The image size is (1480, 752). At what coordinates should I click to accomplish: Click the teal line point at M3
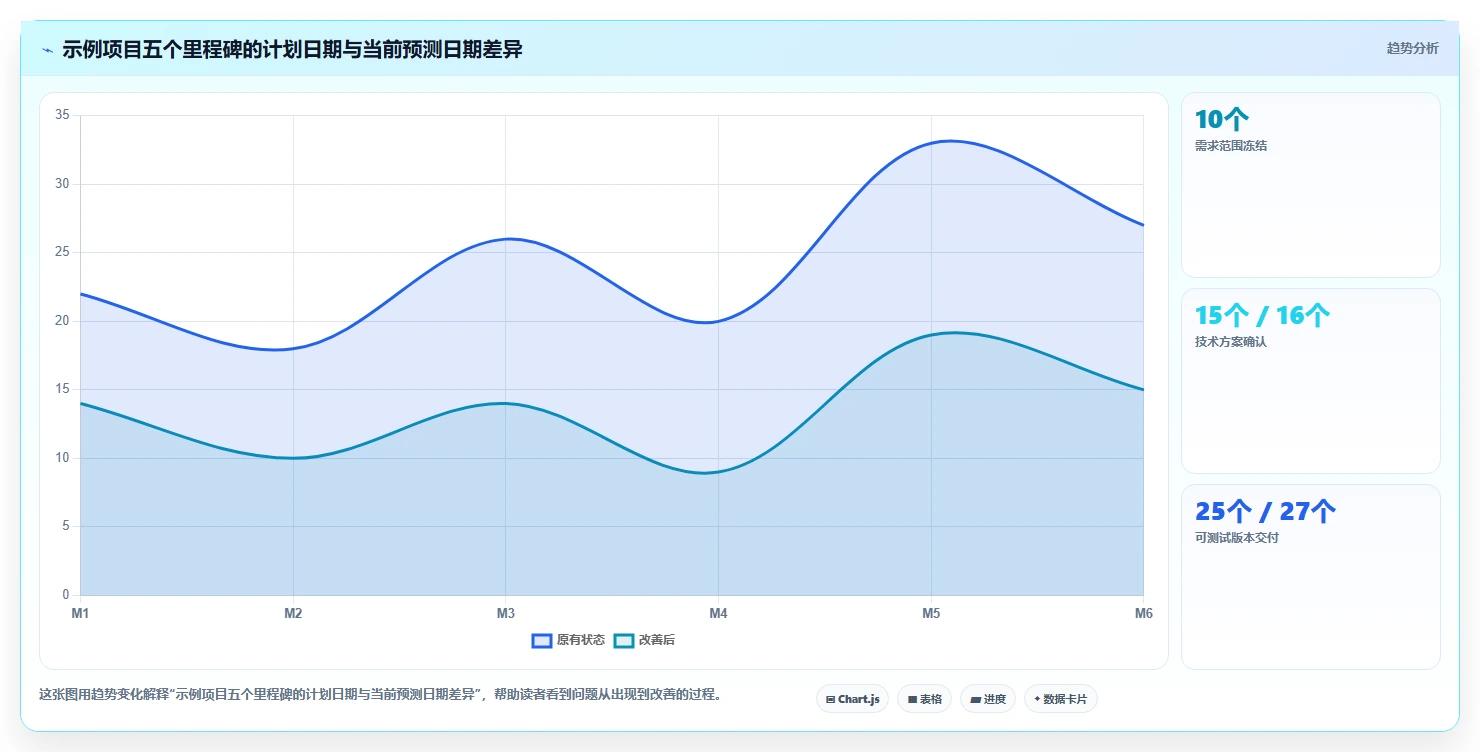coord(506,403)
